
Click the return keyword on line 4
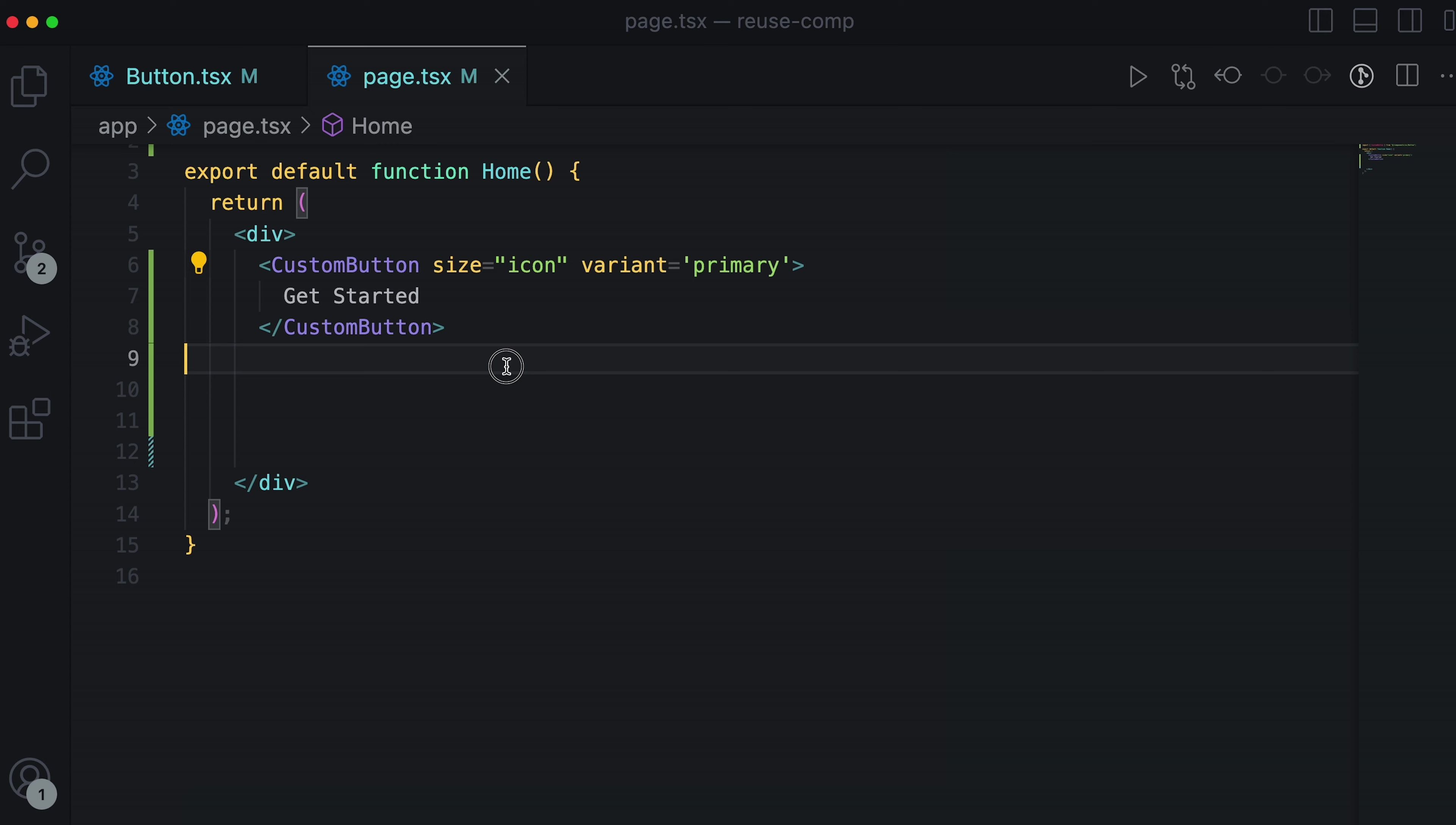[246, 203]
